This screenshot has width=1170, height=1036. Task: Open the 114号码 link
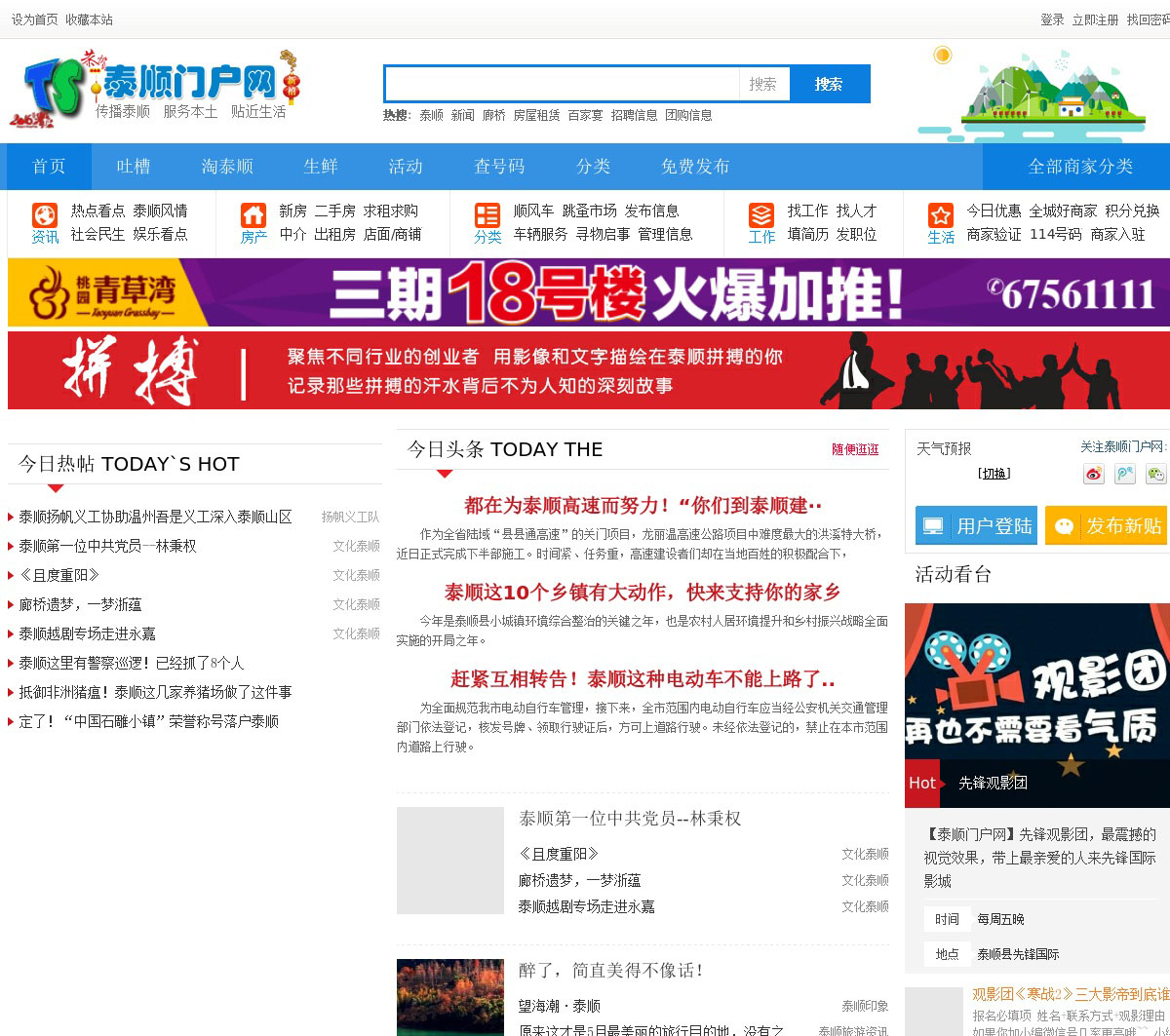[1056, 234]
